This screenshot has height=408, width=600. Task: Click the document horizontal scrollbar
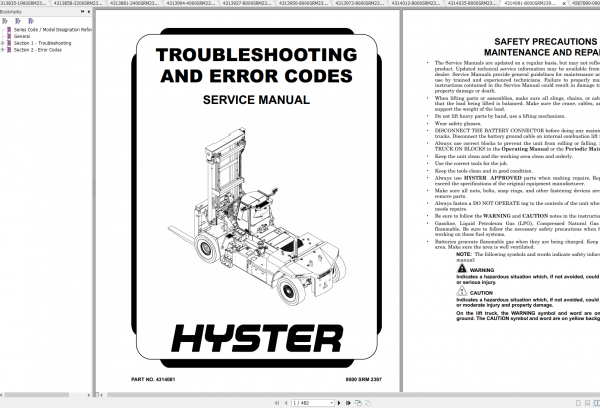tap(352, 395)
